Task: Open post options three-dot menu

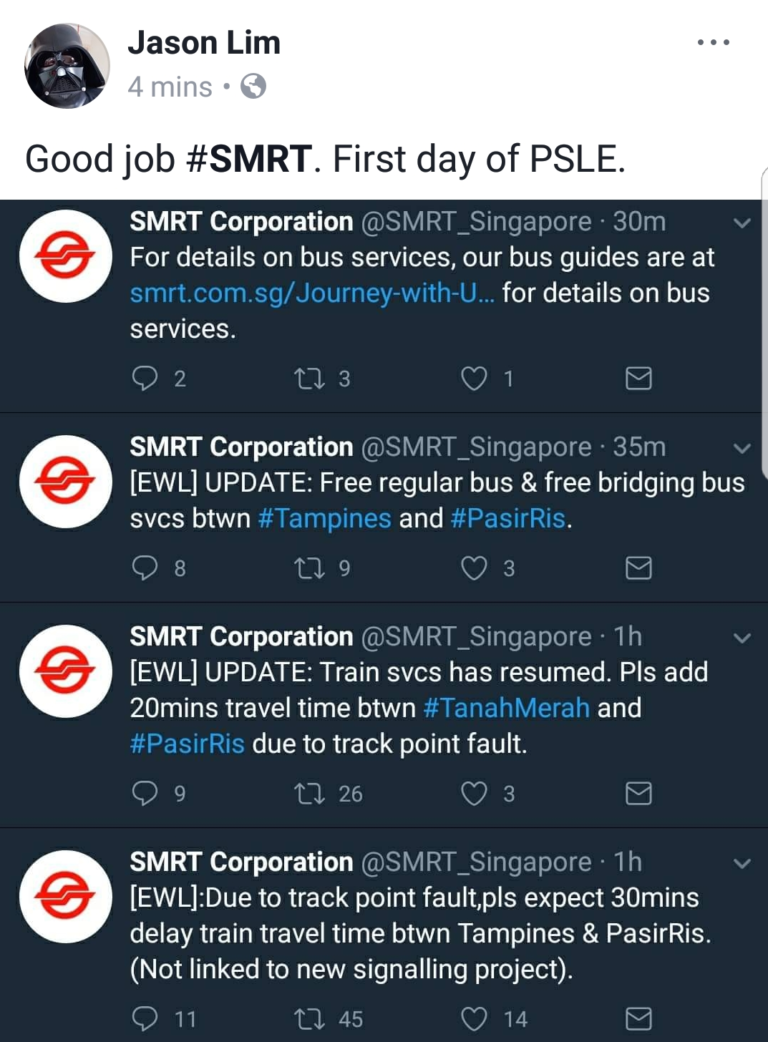Action: pos(713,43)
